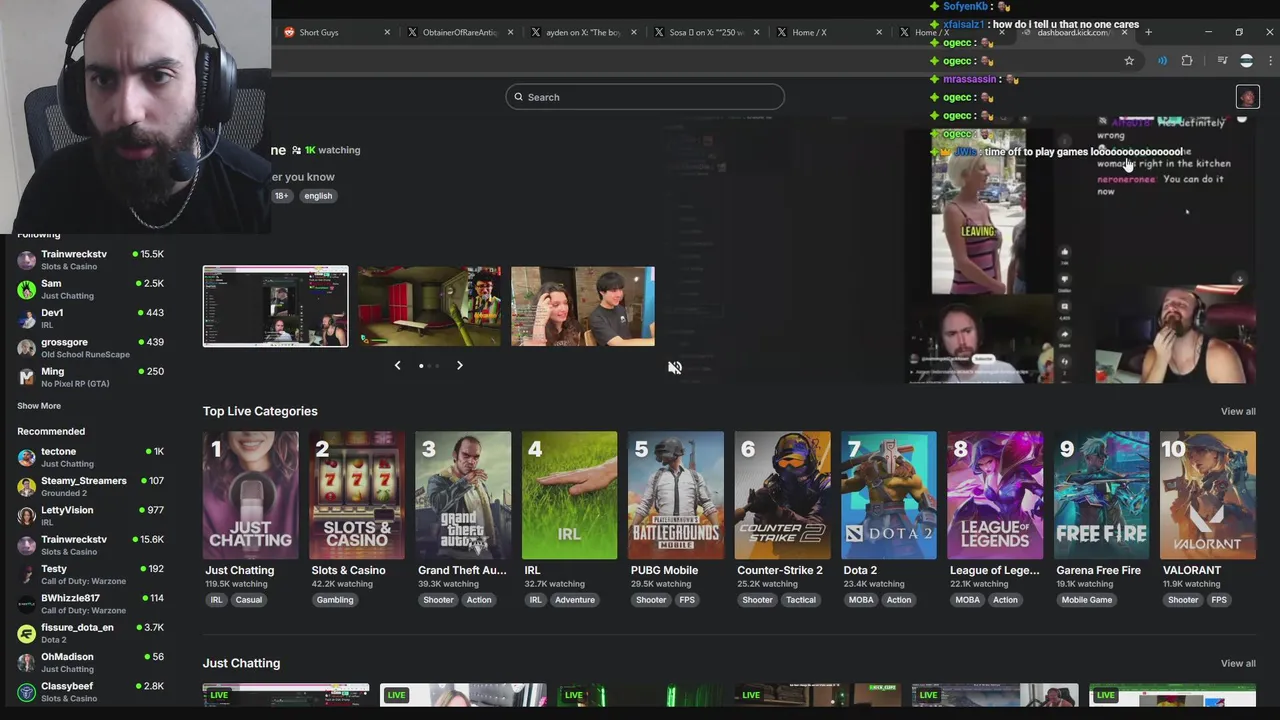Click the Classybeef avatar icon
Viewport: 1280px width, 720px height.
[x=26, y=692]
